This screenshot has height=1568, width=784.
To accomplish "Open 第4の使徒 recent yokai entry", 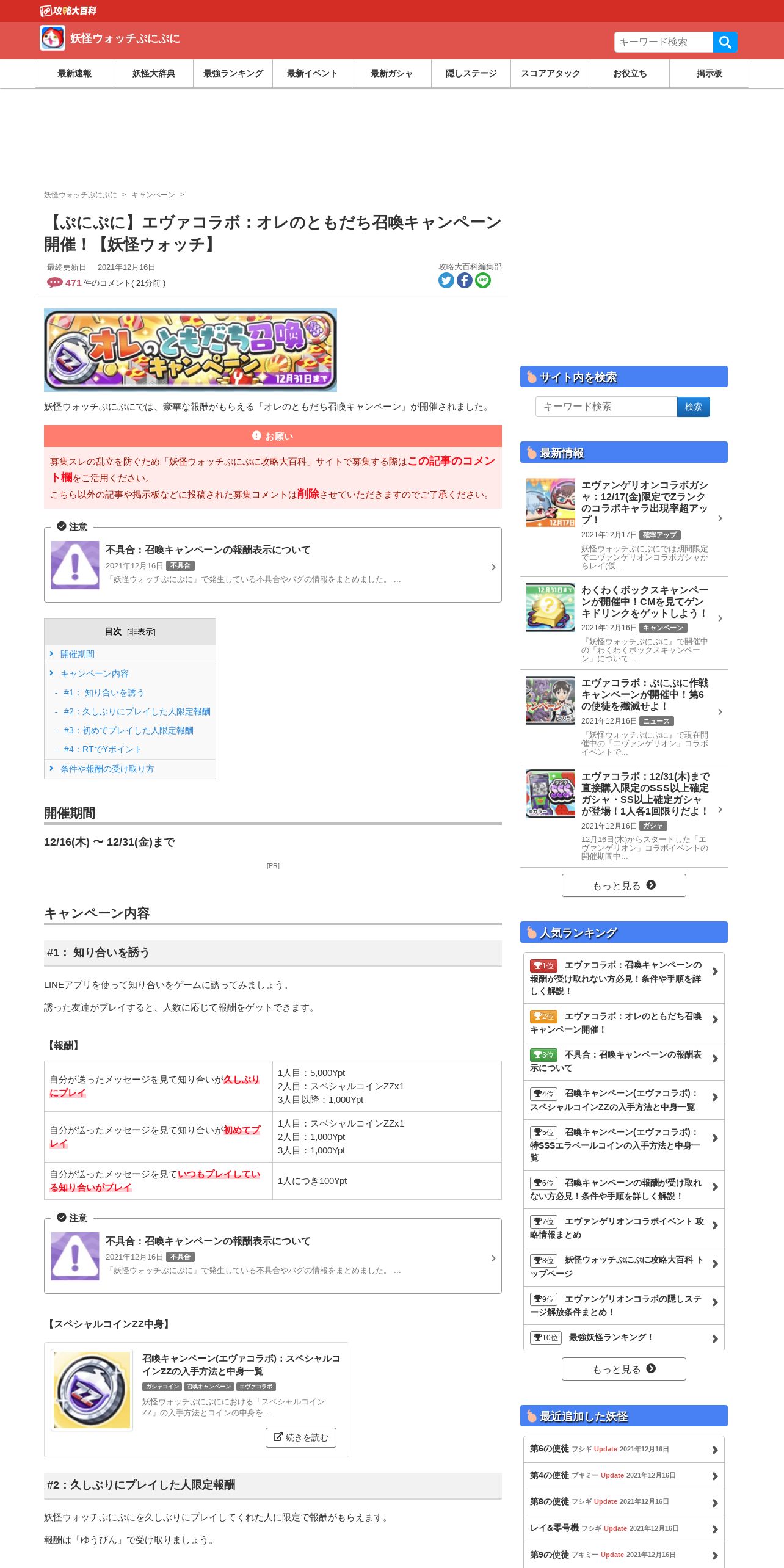I will [x=624, y=1475].
